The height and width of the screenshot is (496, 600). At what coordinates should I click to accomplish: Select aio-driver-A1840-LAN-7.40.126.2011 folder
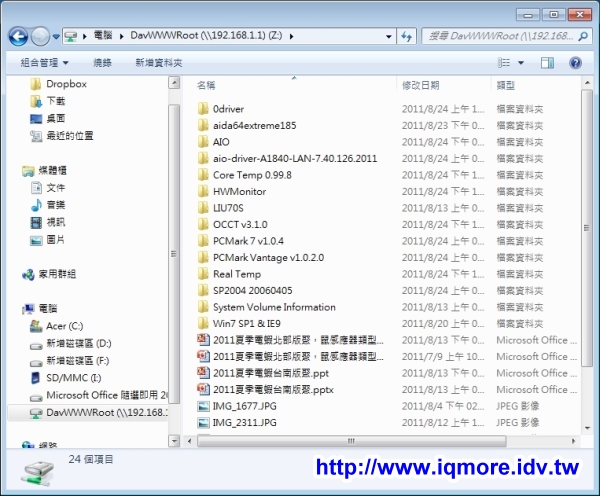295,158
